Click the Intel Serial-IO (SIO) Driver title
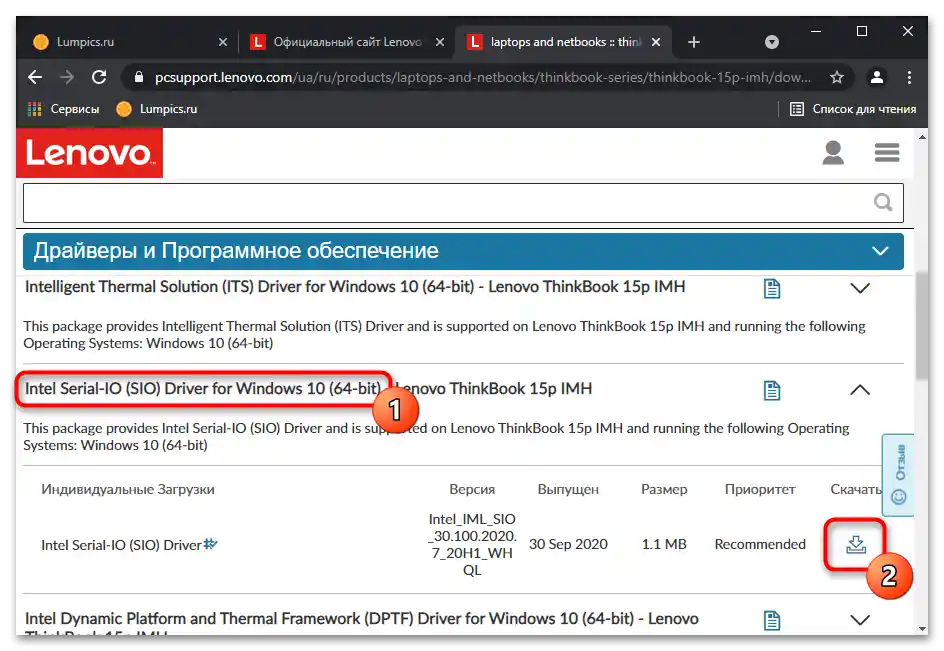 pos(308,389)
